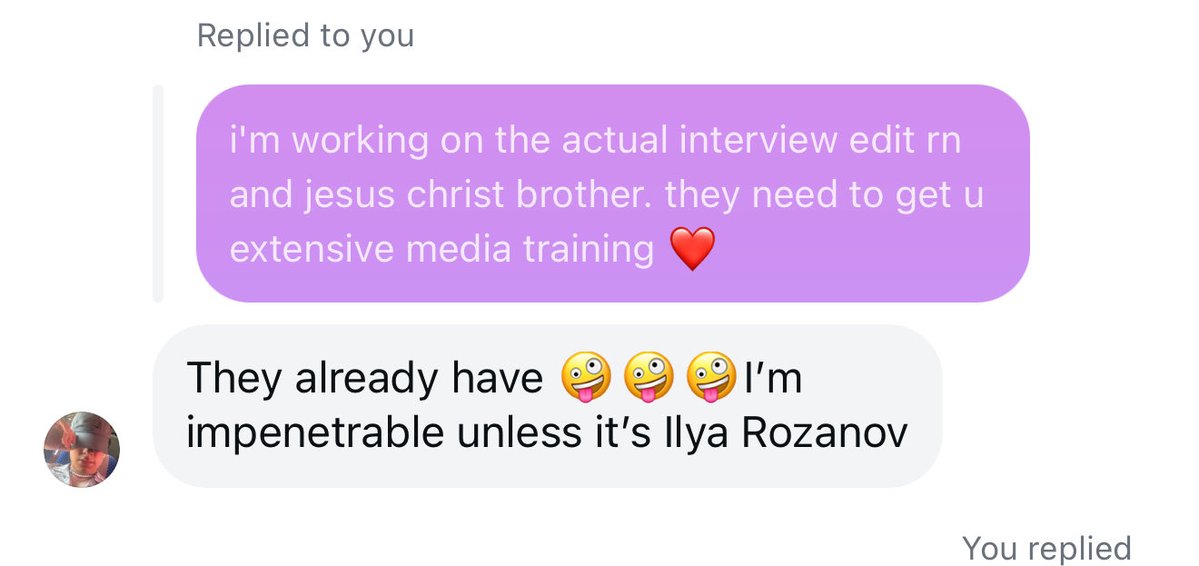Tap the third zany face emoji
Image resolution: width=1199 pixels, height=566 pixels.
point(711,377)
